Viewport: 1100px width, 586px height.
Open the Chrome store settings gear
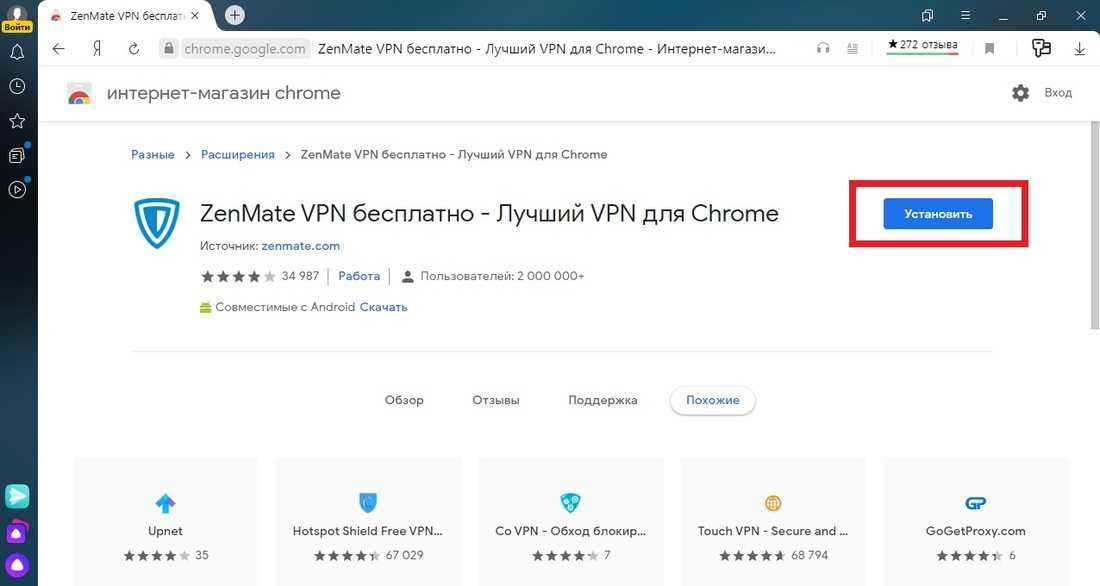1020,93
